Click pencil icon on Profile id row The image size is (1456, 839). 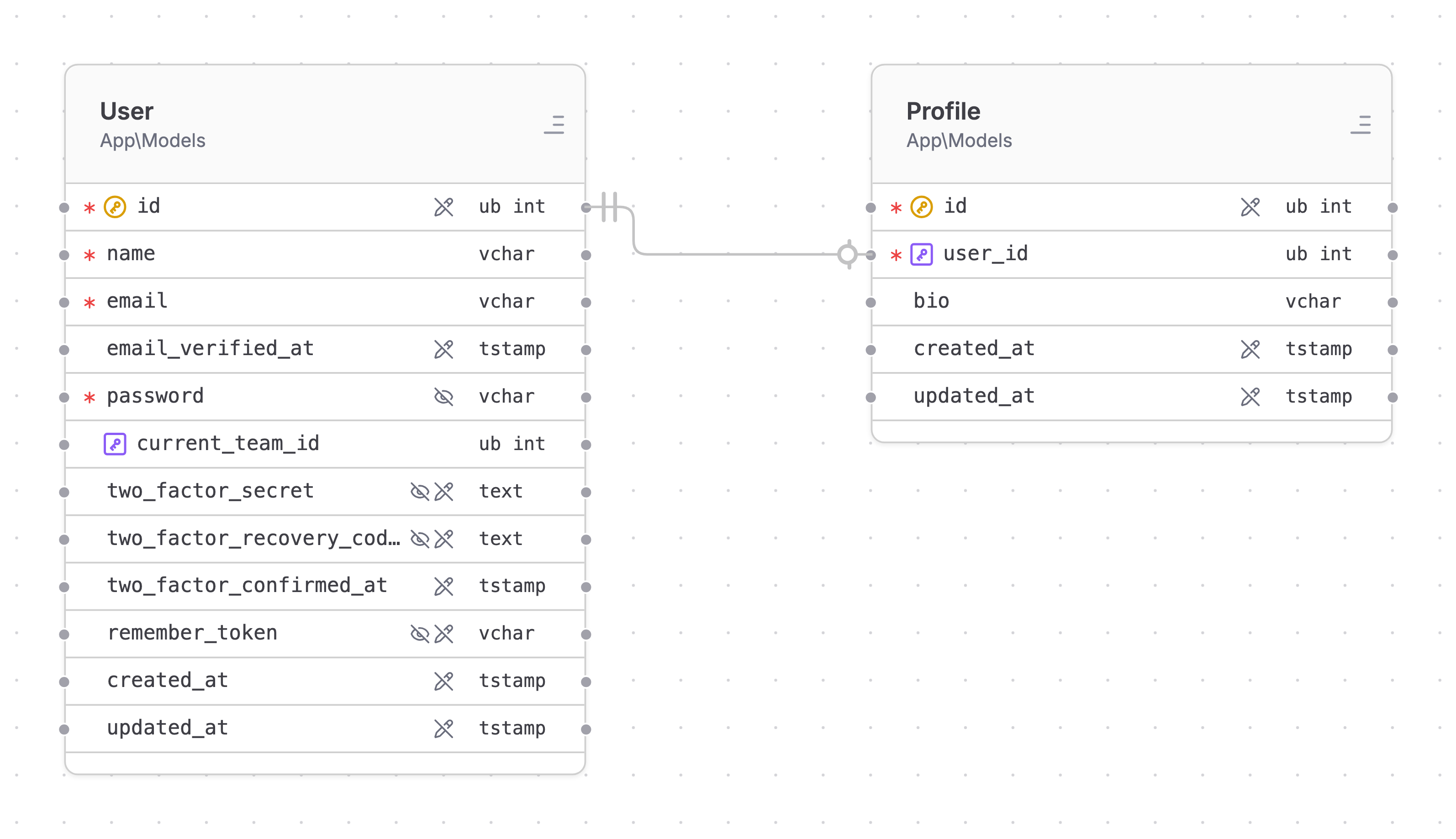1250,207
